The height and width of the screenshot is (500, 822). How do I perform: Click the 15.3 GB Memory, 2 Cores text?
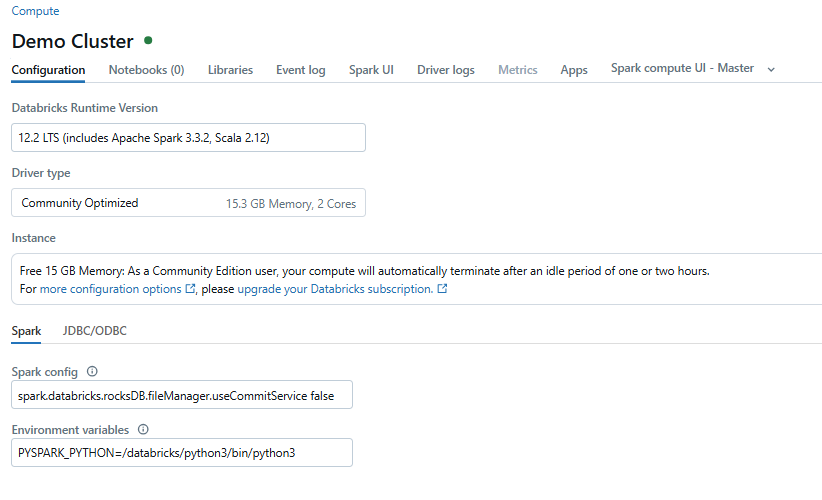click(291, 203)
